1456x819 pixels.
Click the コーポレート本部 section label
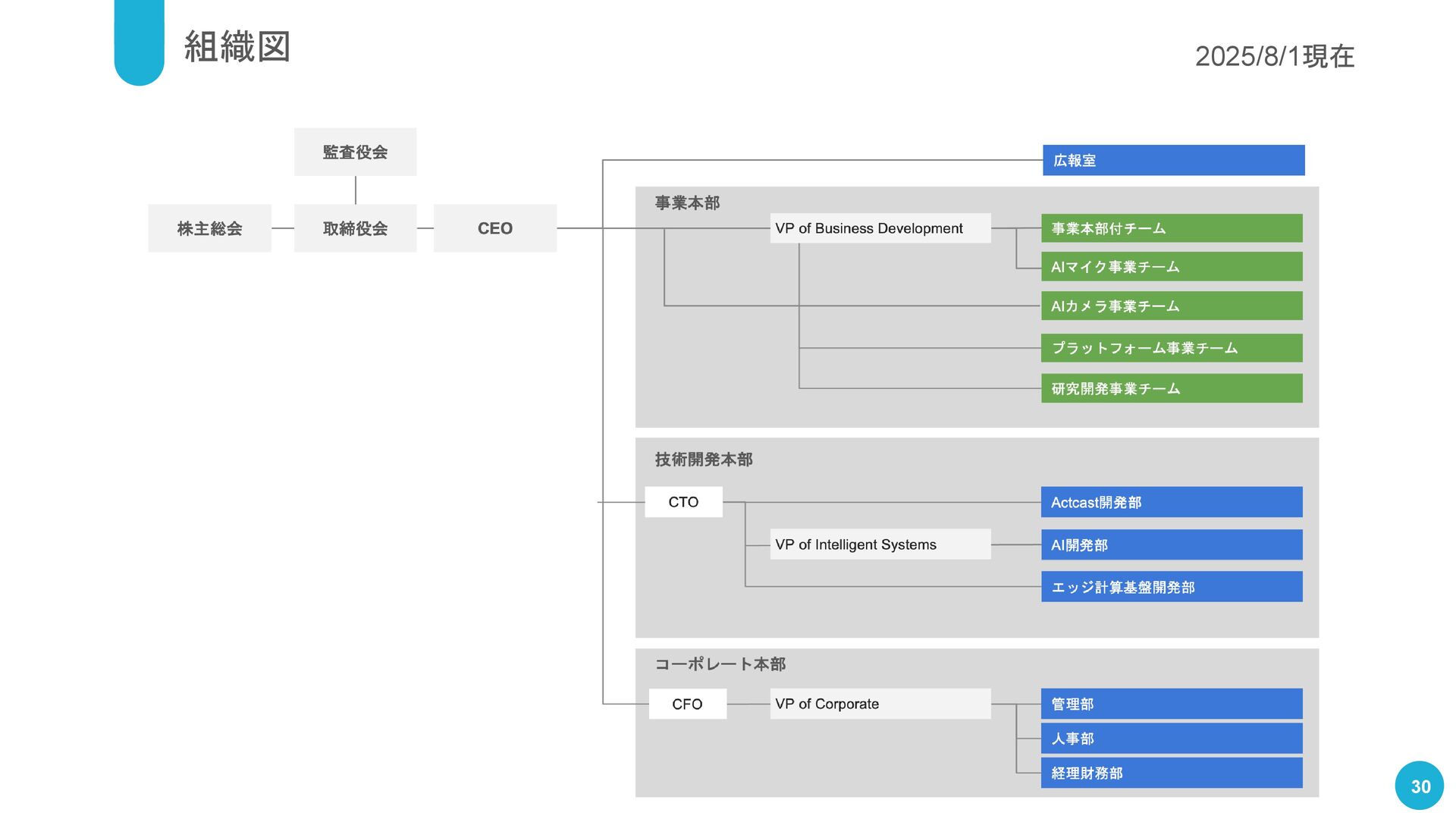pyautogui.click(x=720, y=664)
